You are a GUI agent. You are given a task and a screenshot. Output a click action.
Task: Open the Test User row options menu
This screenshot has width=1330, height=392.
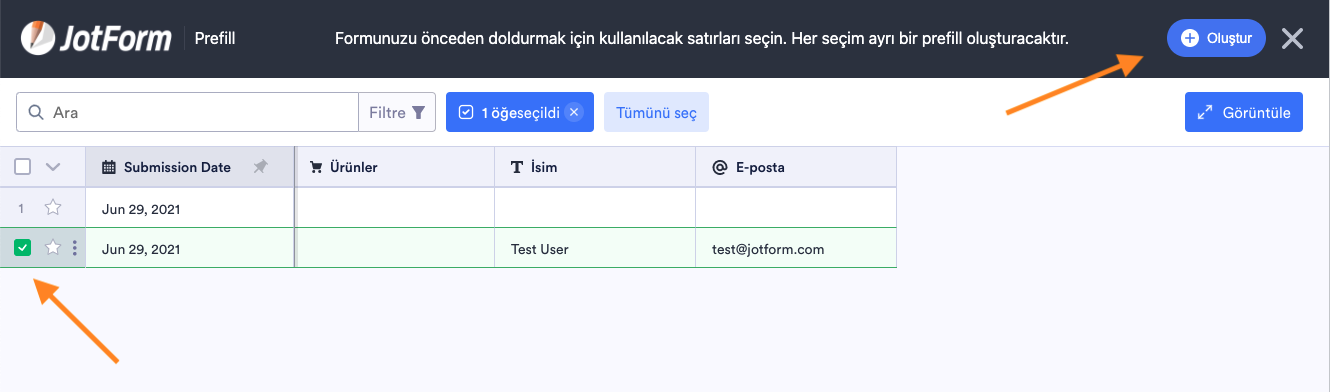(x=75, y=248)
